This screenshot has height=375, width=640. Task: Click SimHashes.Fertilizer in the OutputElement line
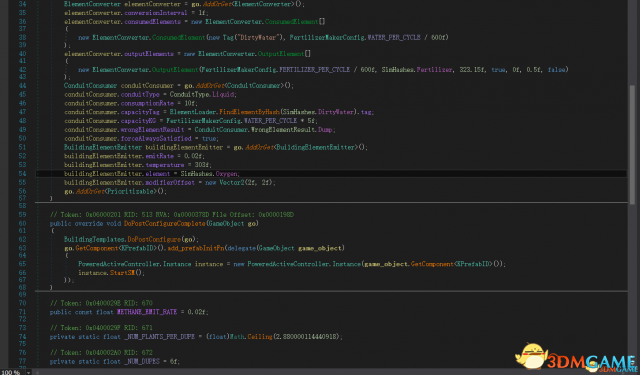417,70
